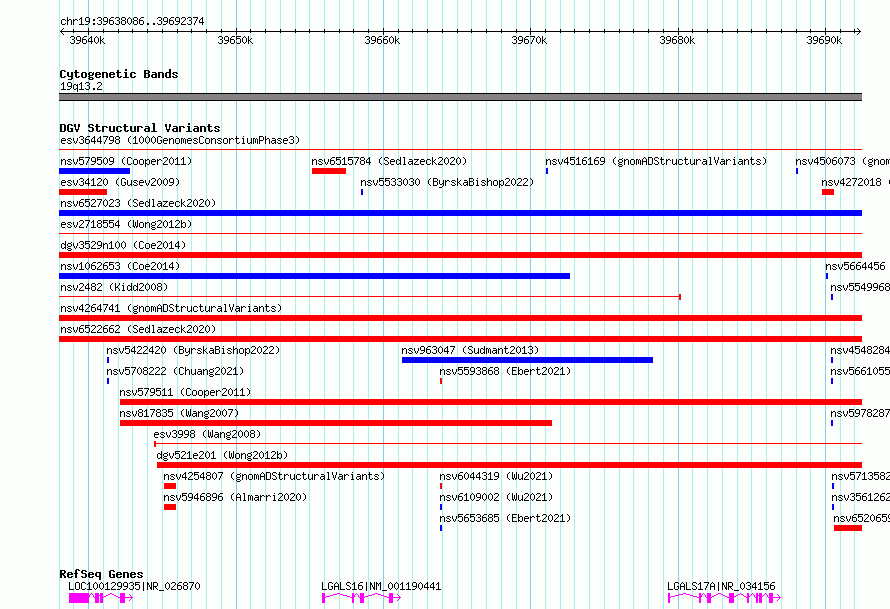Click the nsv6527023 (Sedlazeck2020) label
This screenshot has height=609, width=890.
click(x=138, y=203)
